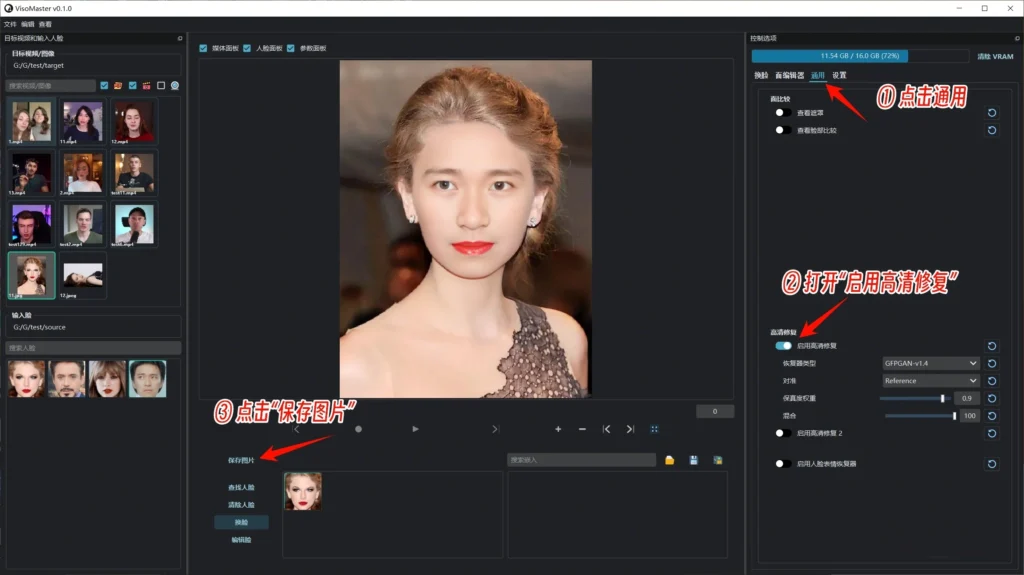Enable the 查看遮罩 toggle
The height and width of the screenshot is (575, 1024).
coord(783,113)
